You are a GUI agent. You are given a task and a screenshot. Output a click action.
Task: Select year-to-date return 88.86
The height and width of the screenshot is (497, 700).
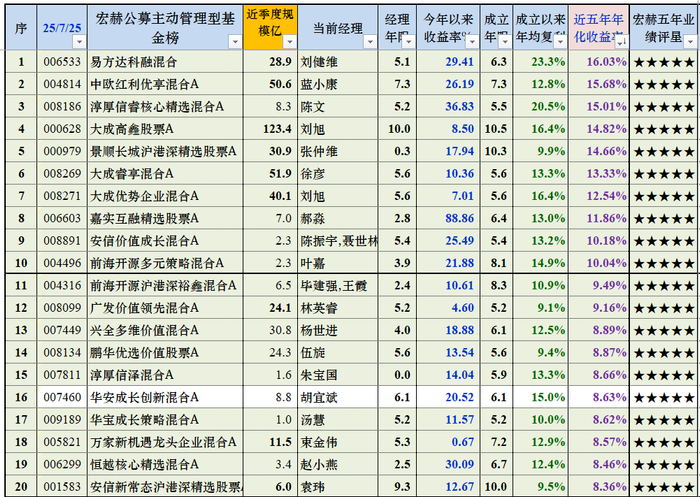pyautogui.click(x=459, y=218)
